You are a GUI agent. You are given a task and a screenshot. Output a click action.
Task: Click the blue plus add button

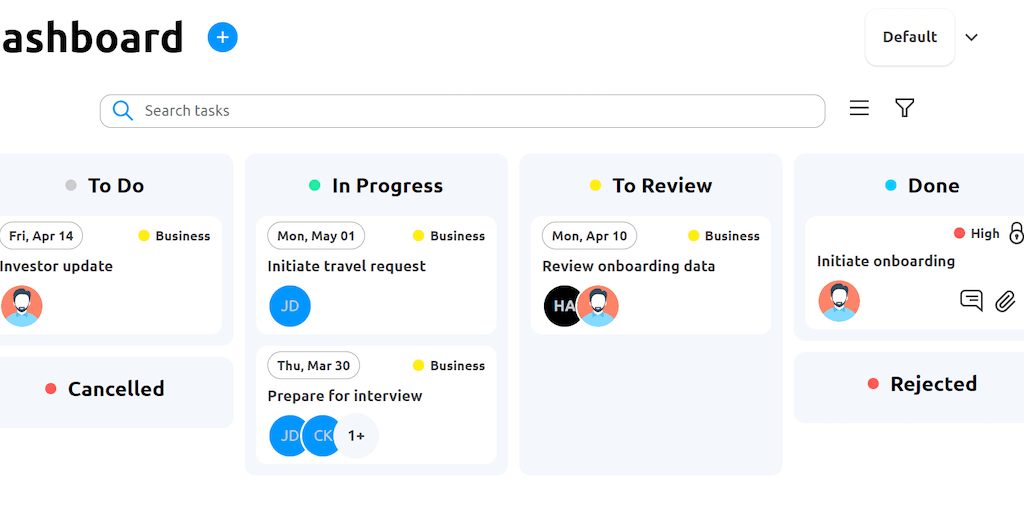(222, 38)
